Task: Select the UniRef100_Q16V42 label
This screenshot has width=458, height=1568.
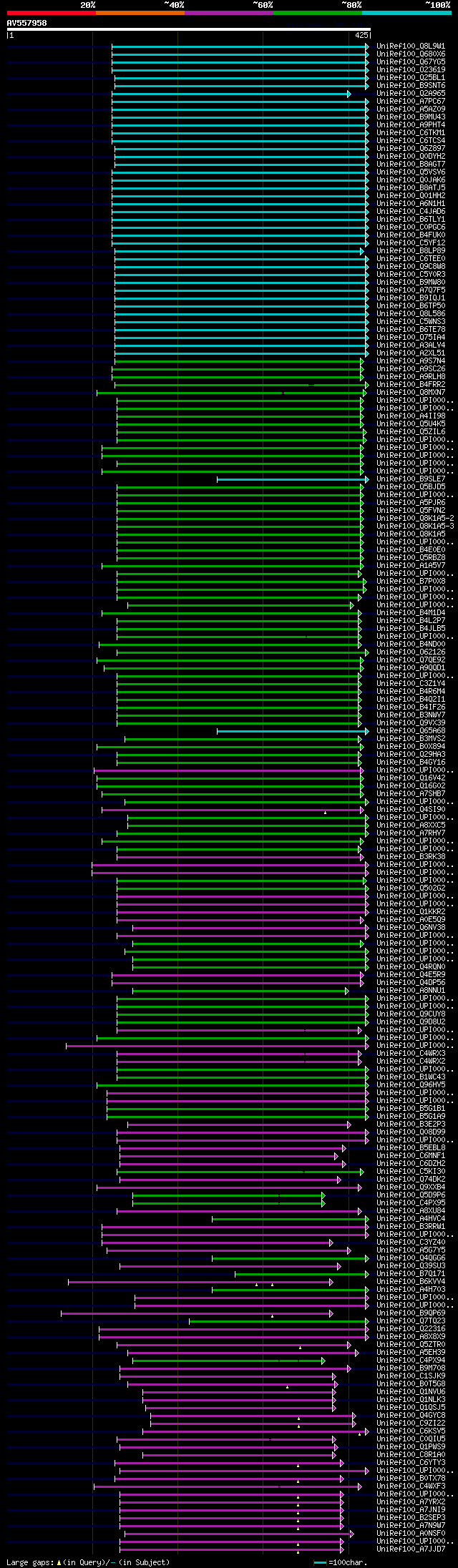Action: click(411, 778)
